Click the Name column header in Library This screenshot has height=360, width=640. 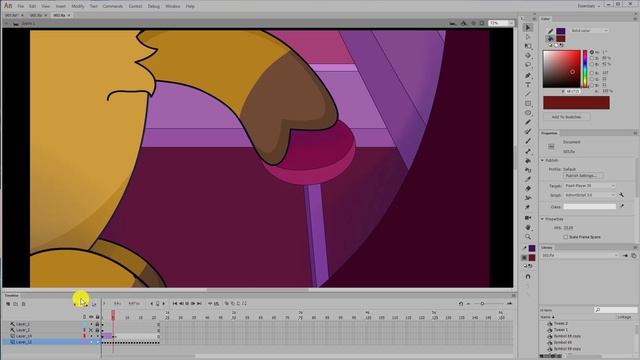click(546, 317)
